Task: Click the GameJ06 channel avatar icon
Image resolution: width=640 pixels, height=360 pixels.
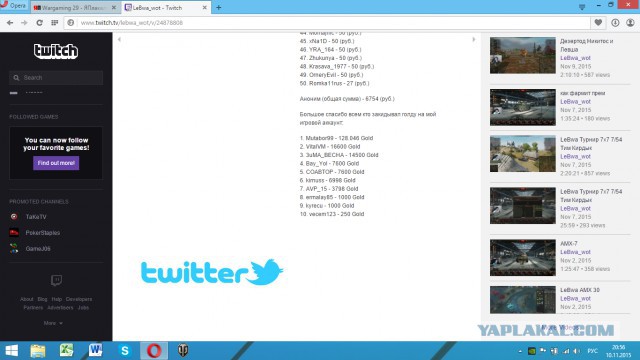Action: [14, 249]
